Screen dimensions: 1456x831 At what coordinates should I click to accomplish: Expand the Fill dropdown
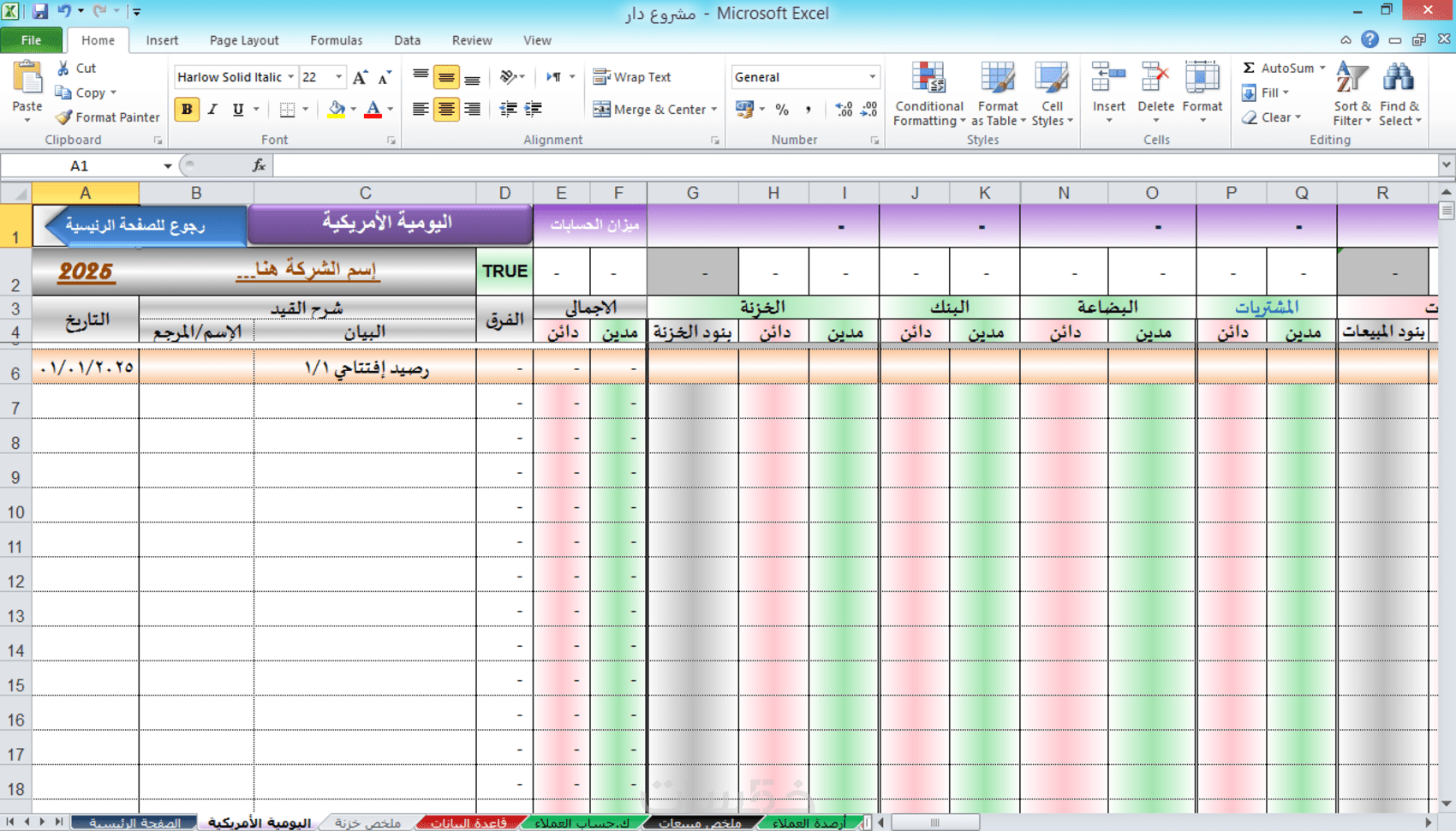click(x=1285, y=93)
